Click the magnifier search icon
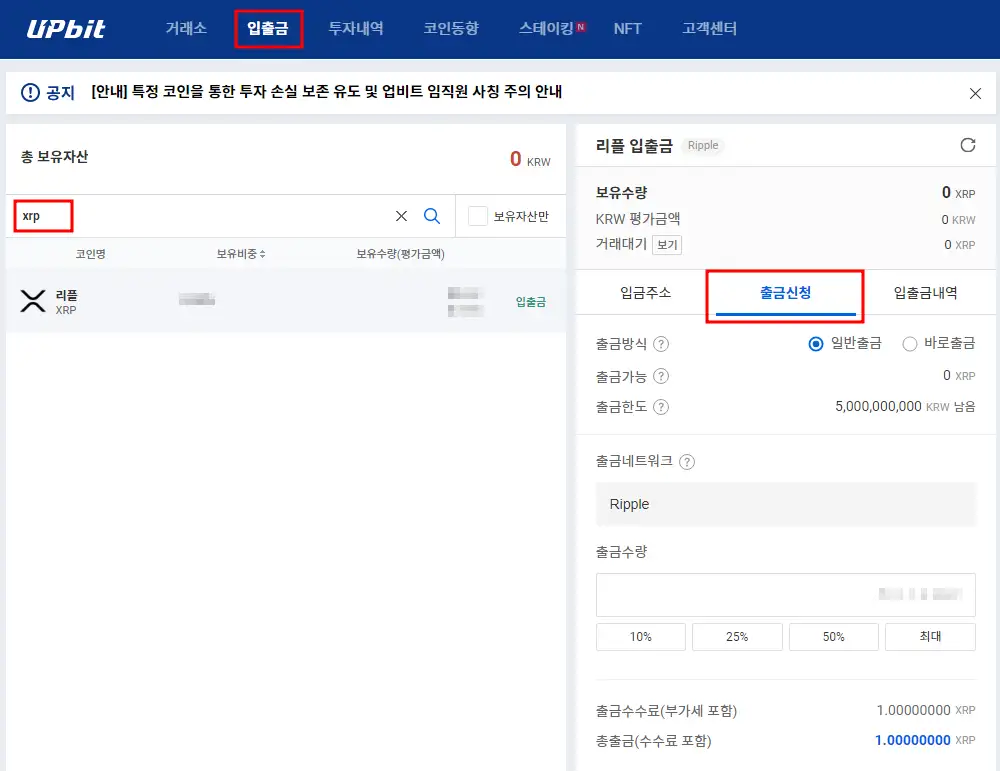The image size is (1000, 771). click(x=432, y=216)
